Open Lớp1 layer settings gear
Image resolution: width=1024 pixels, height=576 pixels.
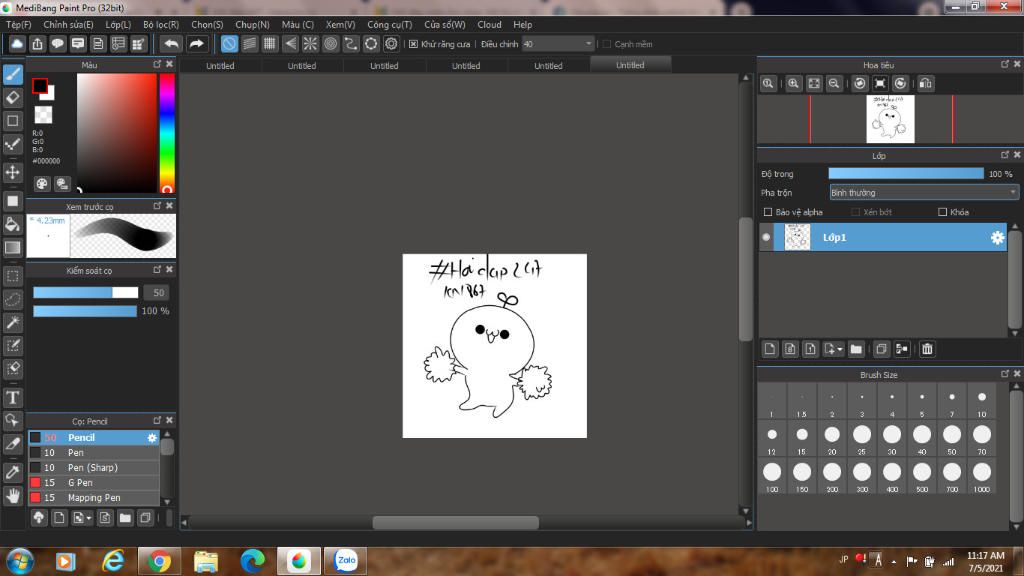click(997, 237)
